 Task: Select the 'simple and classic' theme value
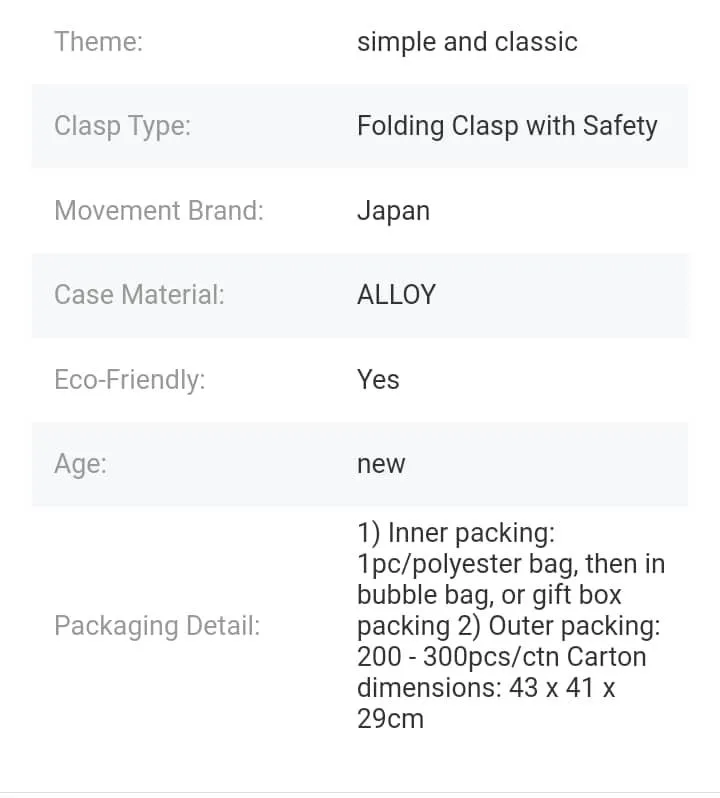pos(467,42)
